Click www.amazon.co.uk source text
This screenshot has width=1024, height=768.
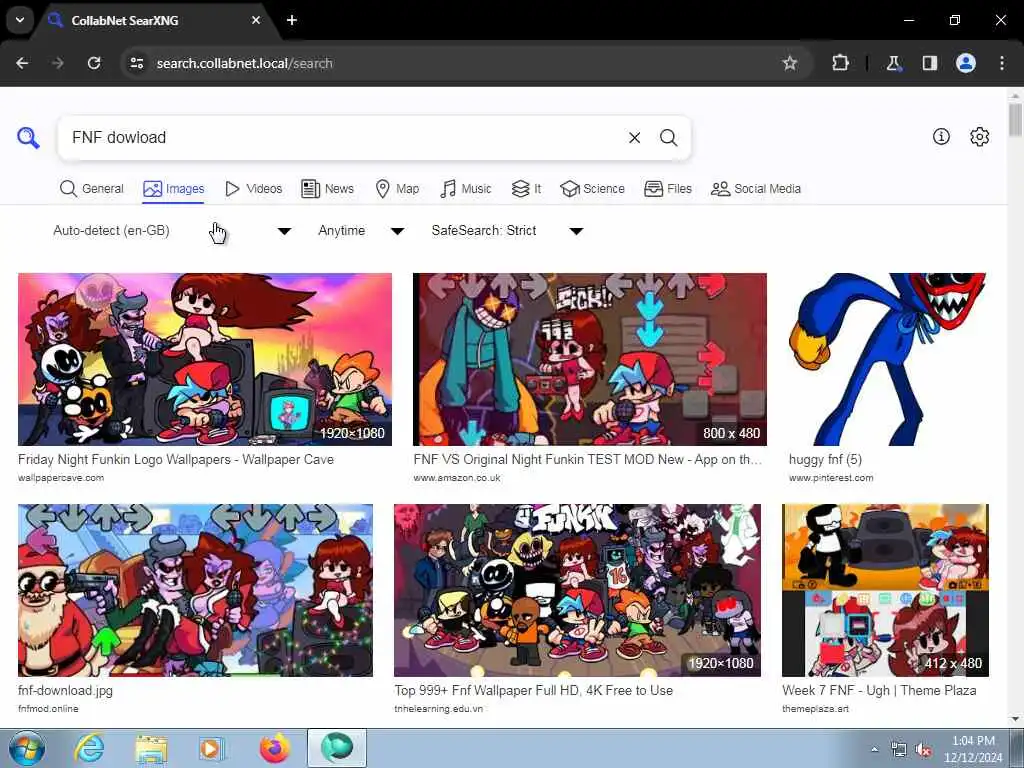pyautogui.click(x=457, y=478)
